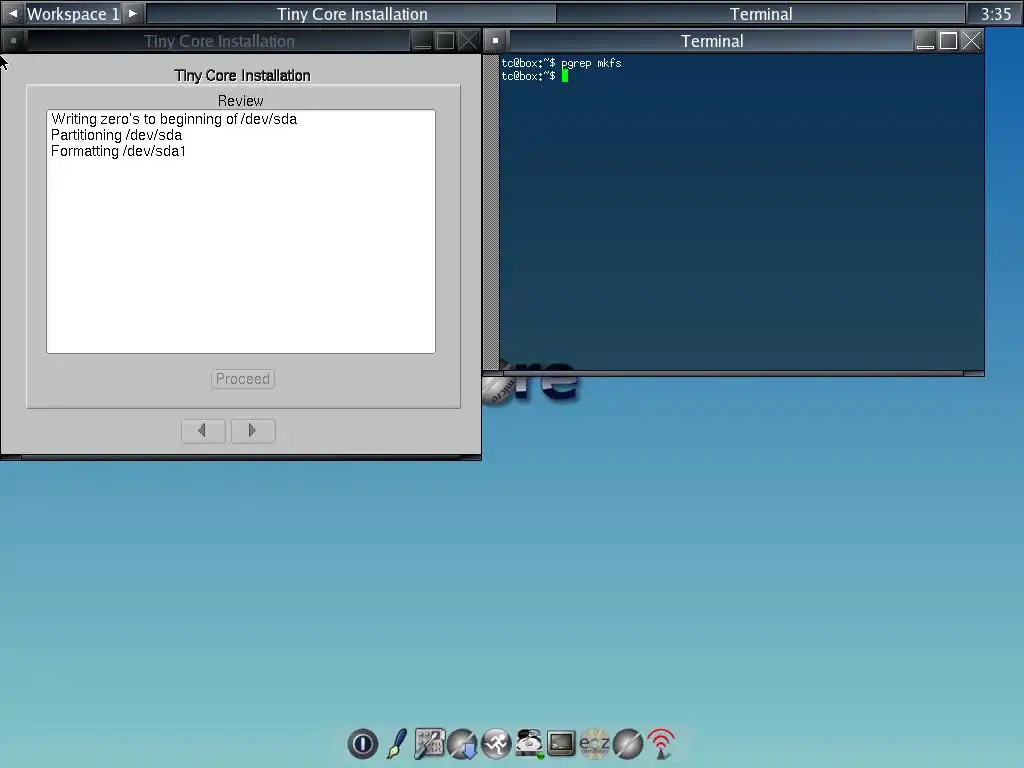This screenshot has width=1024, height=768.
Task: Close the Terminal window
Action: (971, 40)
